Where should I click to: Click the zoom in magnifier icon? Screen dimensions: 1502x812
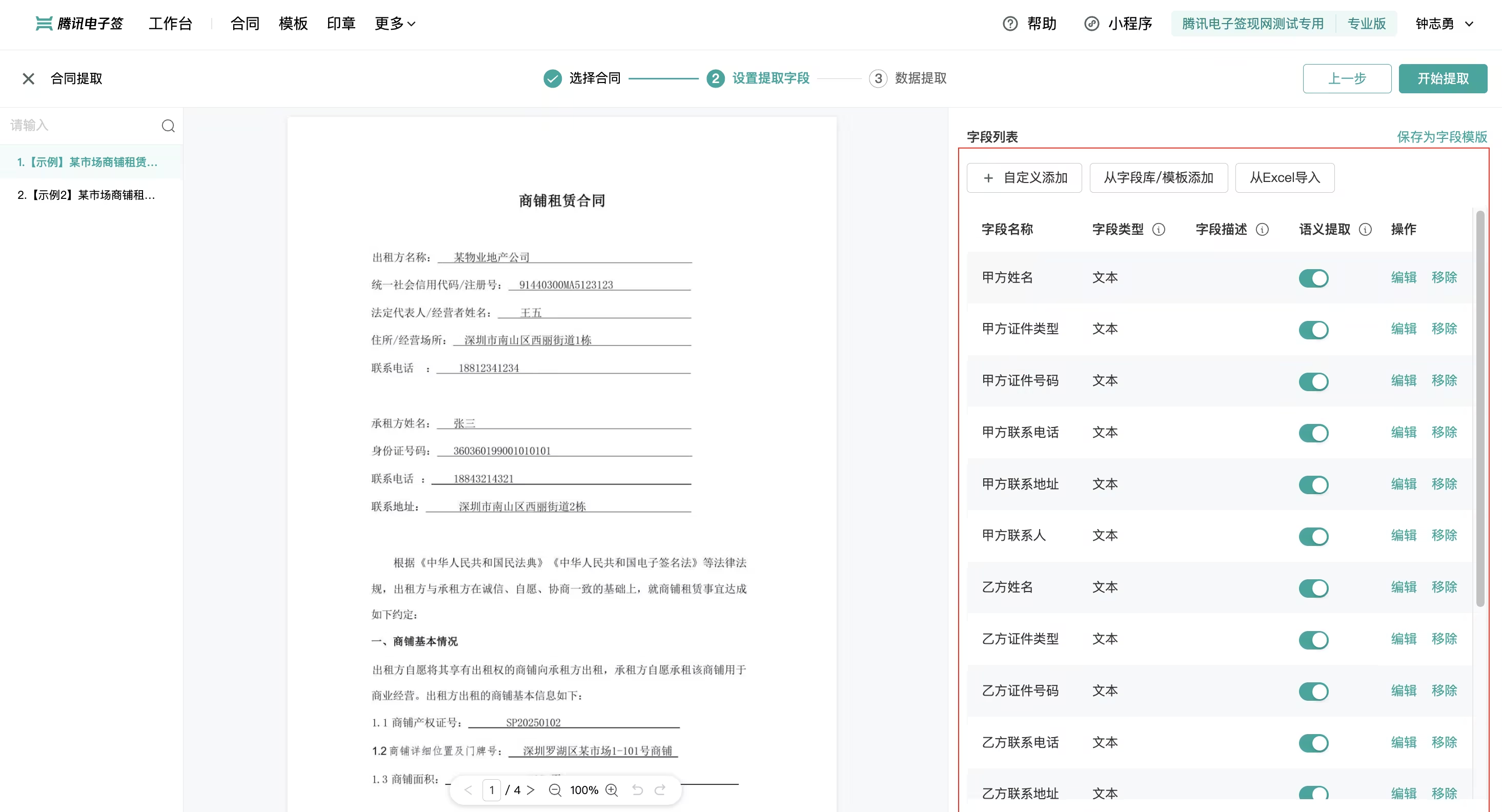(612, 790)
